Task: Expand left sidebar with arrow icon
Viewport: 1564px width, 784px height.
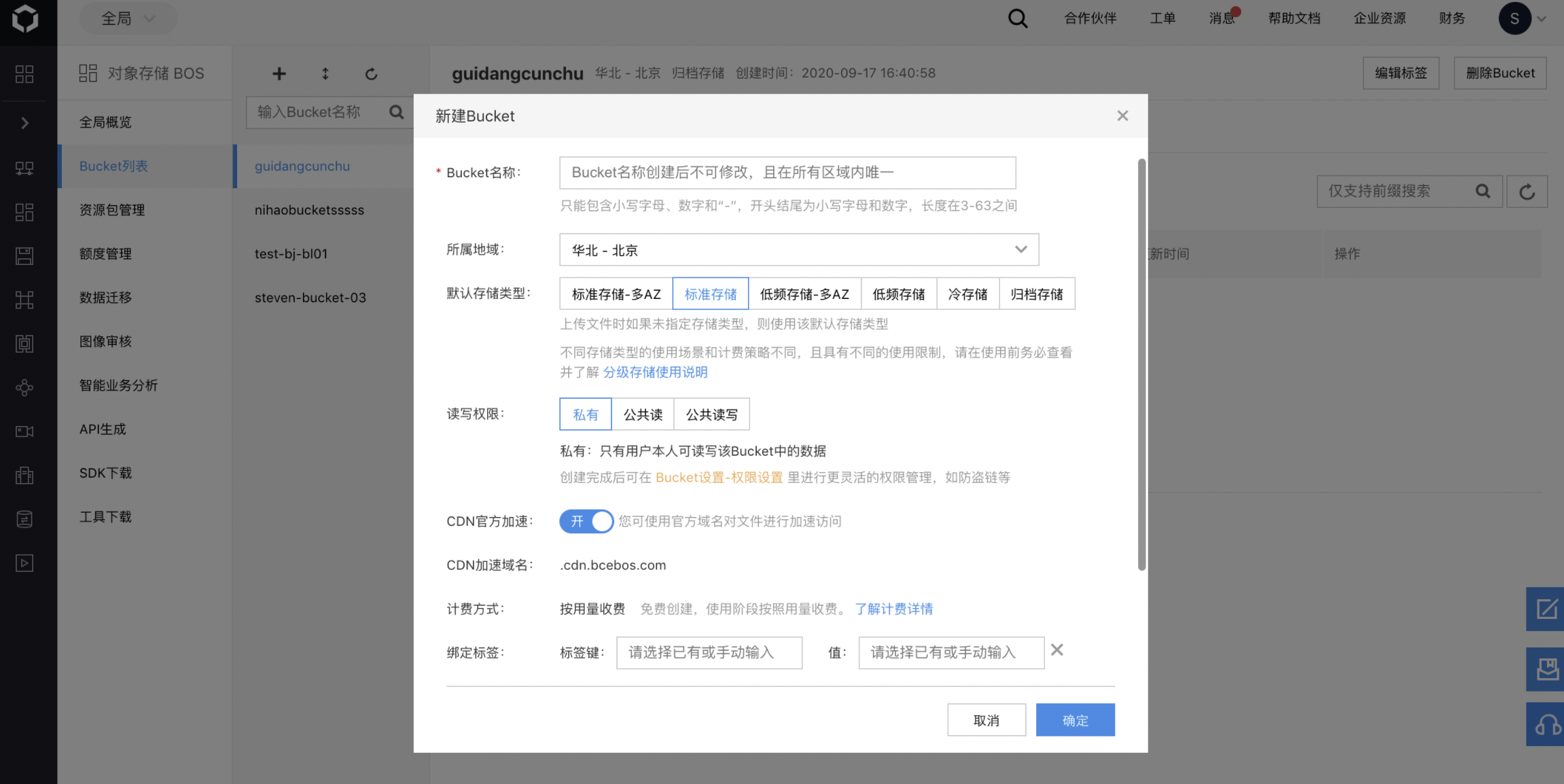Action: (x=24, y=123)
